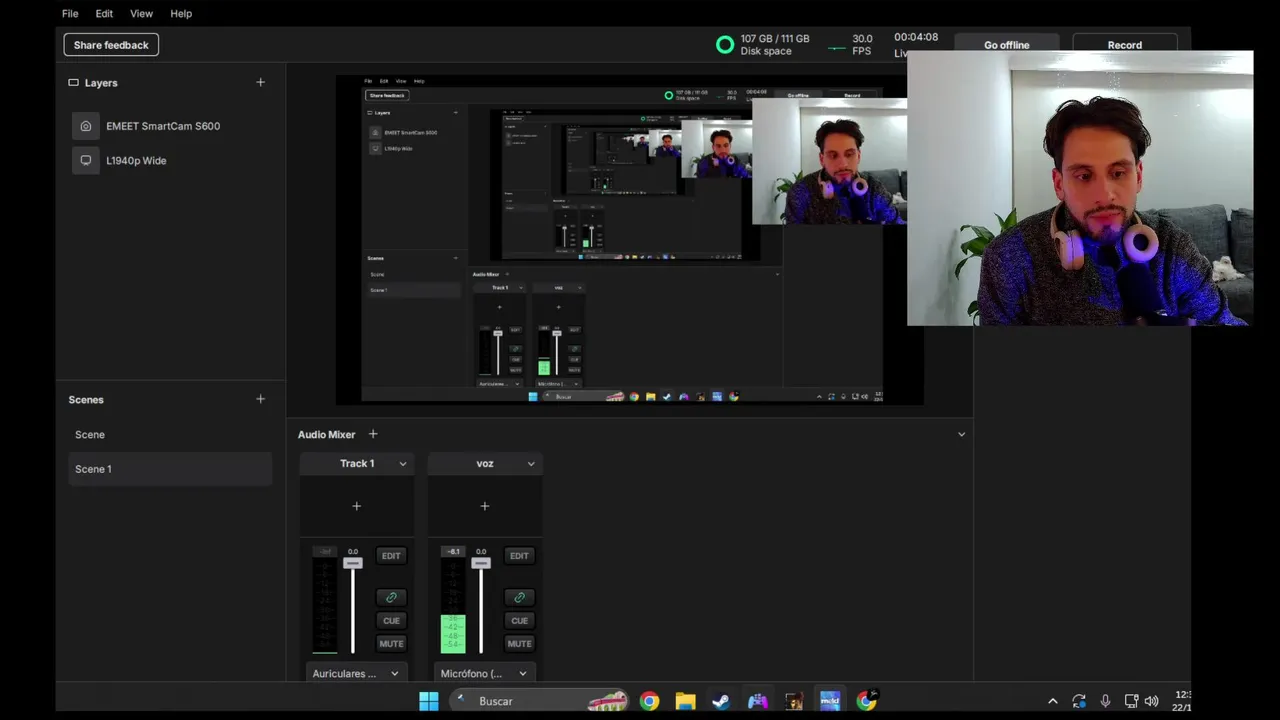Click EDIT on the voz track
Screen dimensions: 1280x720
pos(519,556)
